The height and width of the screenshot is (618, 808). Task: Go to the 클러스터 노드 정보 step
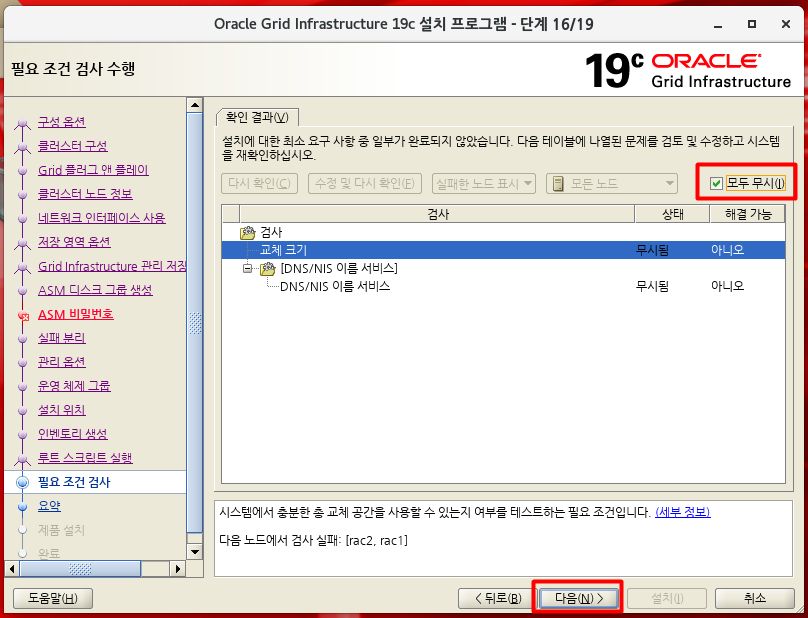tap(85, 194)
